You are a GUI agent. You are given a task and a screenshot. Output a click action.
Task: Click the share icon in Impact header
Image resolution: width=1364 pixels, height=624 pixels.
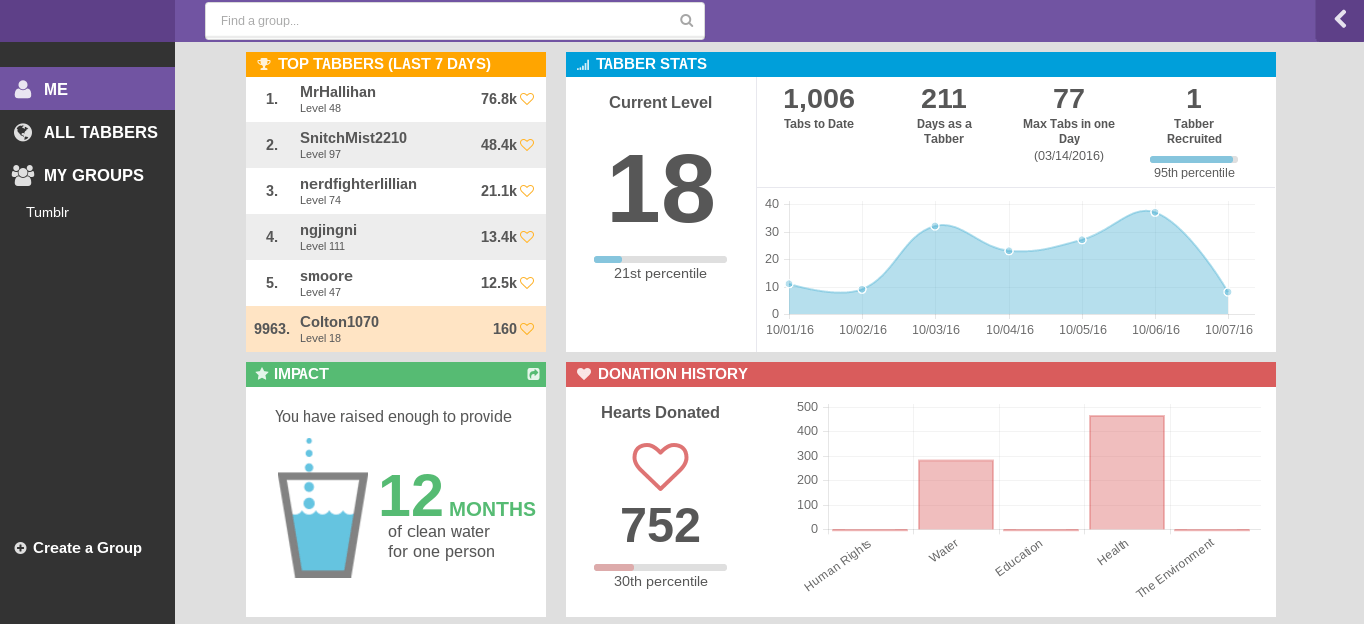pyautogui.click(x=533, y=374)
